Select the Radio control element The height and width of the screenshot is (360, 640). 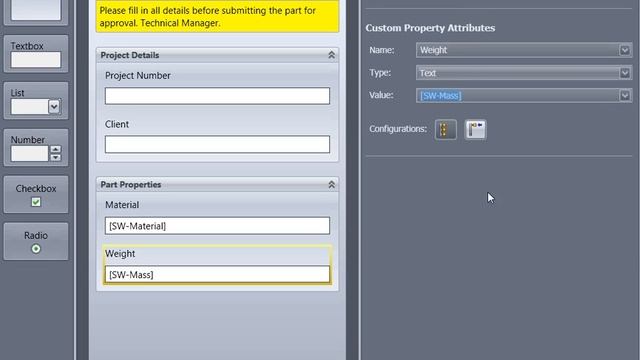coord(36,242)
